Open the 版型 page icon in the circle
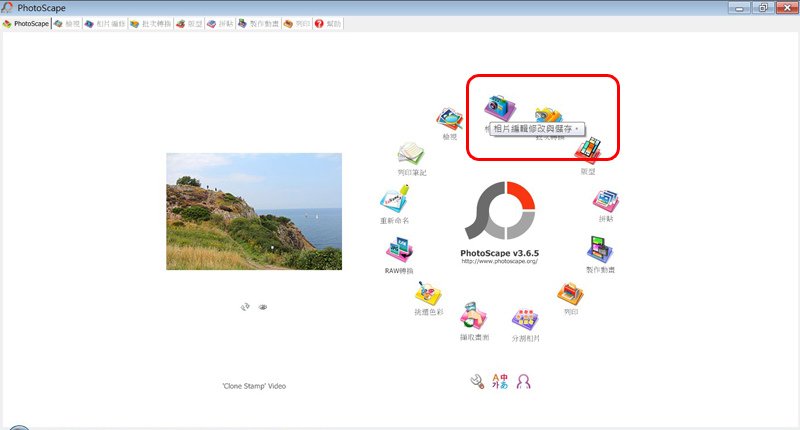The width and height of the screenshot is (800, 430). tap(588, 150)
